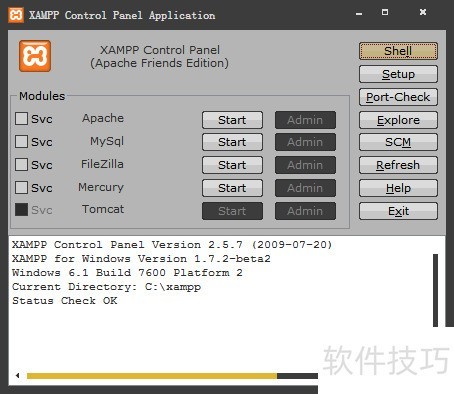
Task: Open MySql Admin
Action: pyautogui.click(x=305, y=142)
